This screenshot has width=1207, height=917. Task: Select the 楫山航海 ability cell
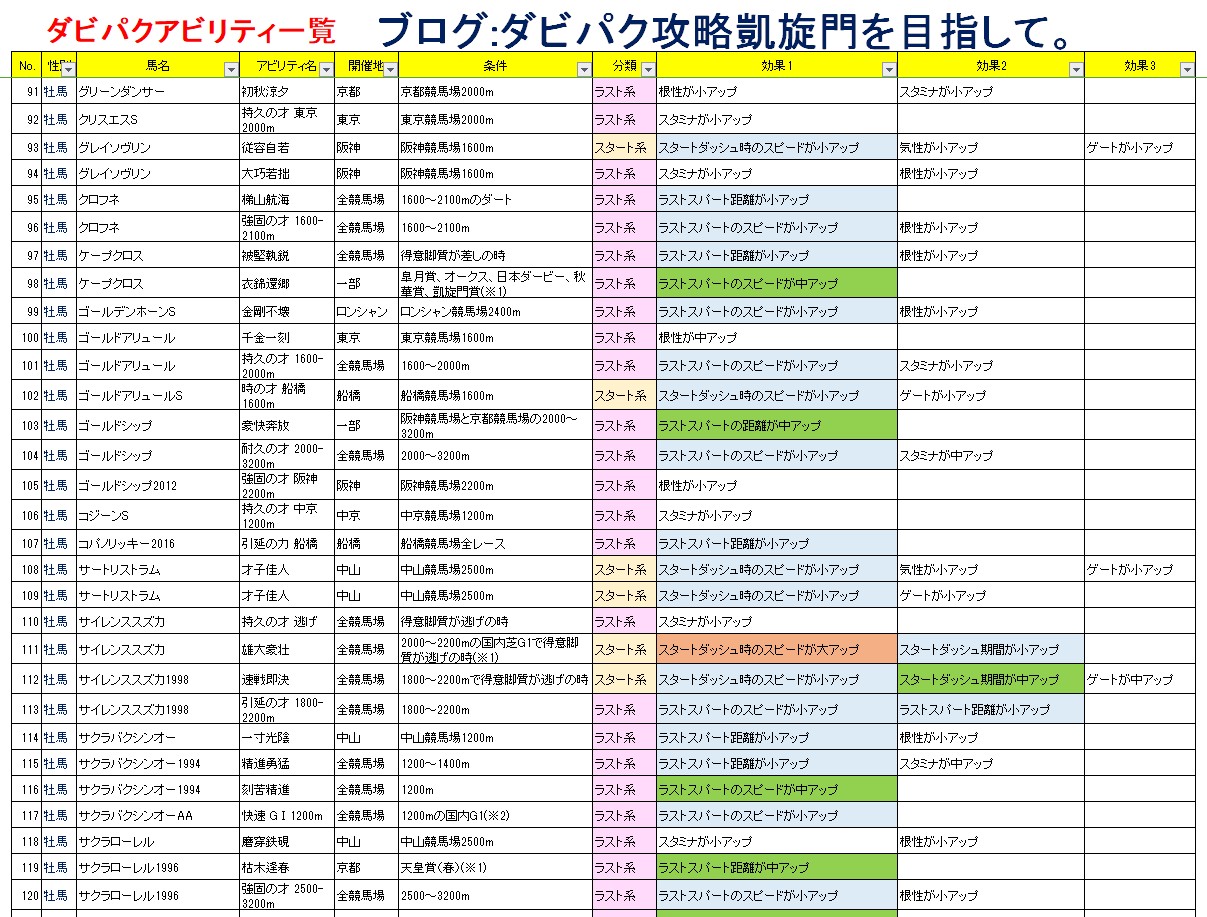[x=287, y=200]
